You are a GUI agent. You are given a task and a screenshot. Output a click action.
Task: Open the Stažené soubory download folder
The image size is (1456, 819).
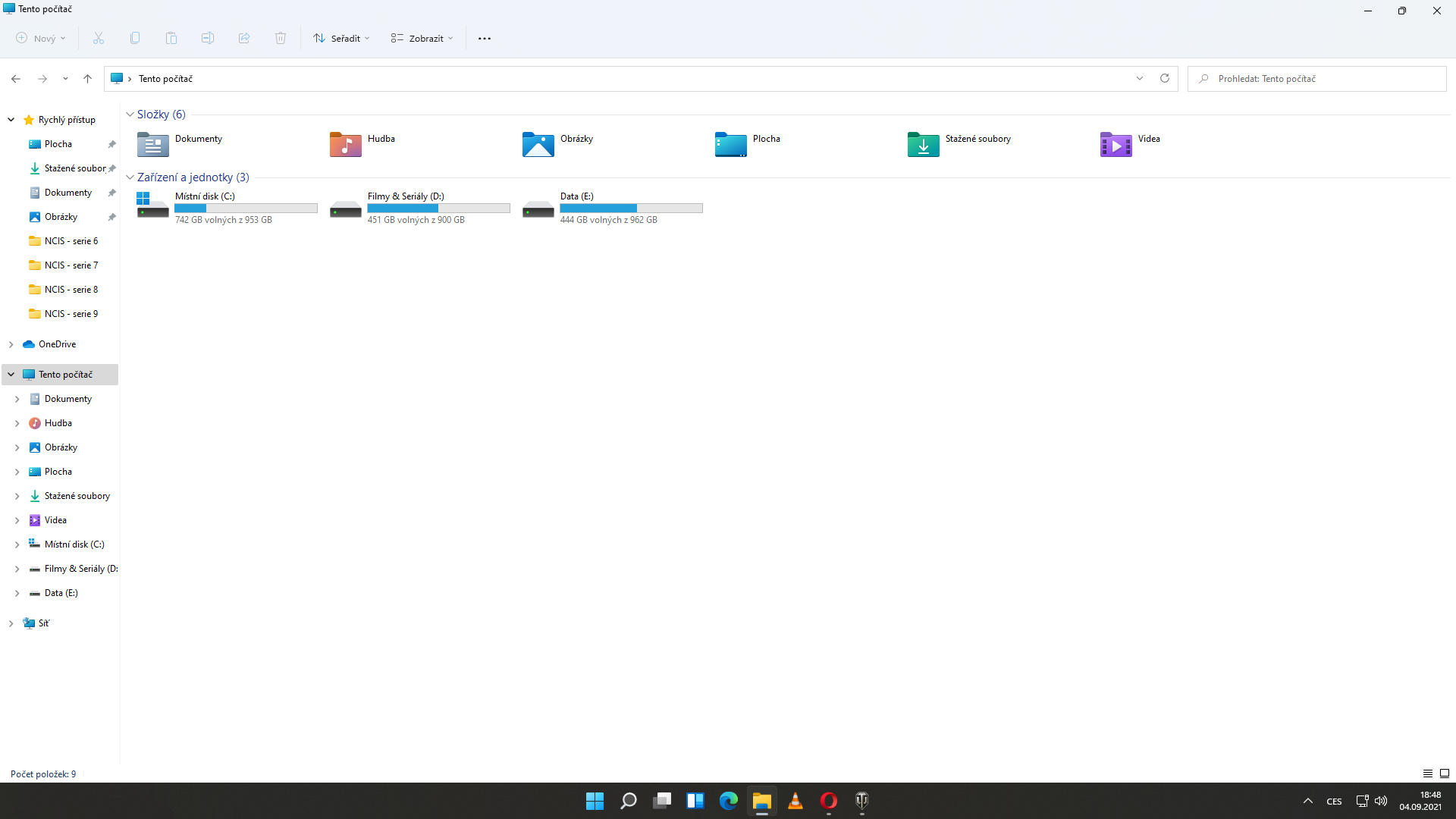click(x=923, y=144)
